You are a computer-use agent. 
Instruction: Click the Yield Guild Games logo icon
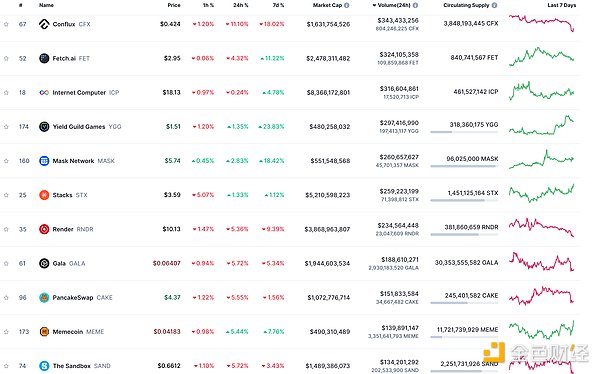point(44,127)
